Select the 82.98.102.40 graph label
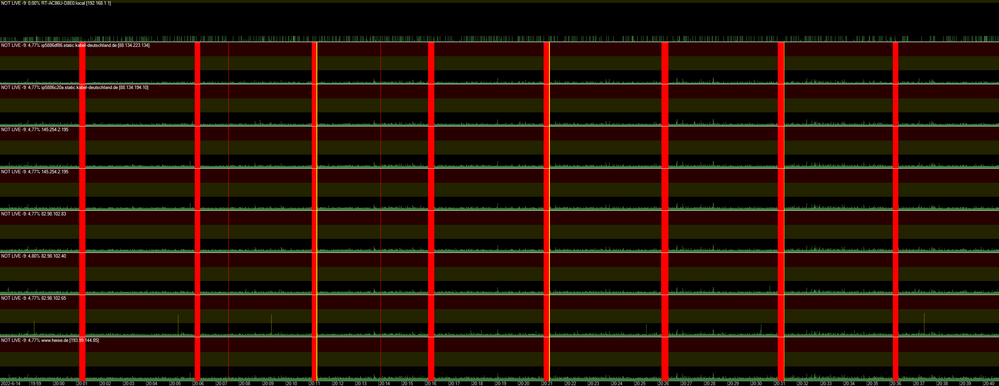 34,255
